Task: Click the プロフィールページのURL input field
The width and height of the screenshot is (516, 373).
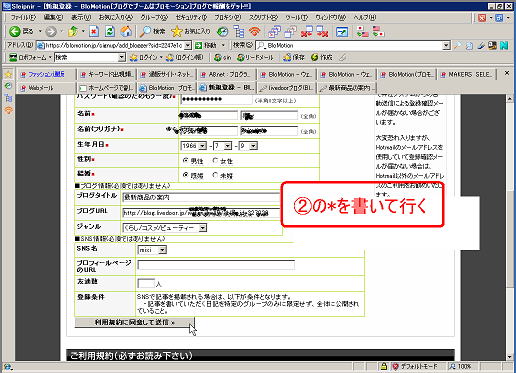Action: click(216, 265)
